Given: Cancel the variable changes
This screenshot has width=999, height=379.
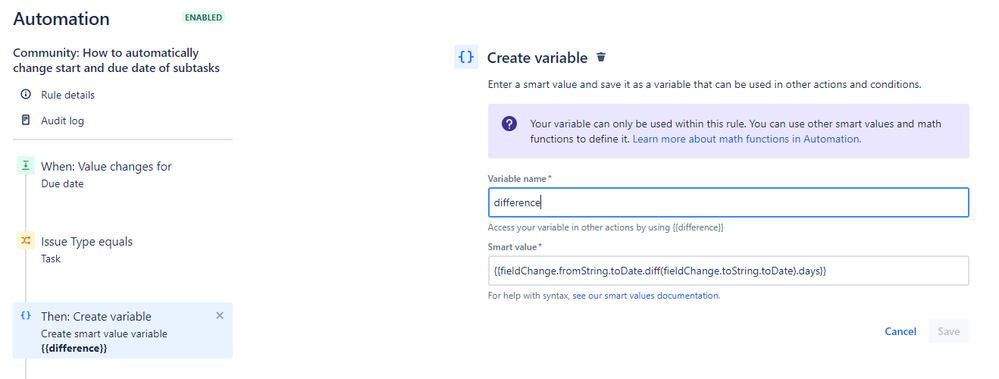Looking at the screenshot, I should click(900, 331).
